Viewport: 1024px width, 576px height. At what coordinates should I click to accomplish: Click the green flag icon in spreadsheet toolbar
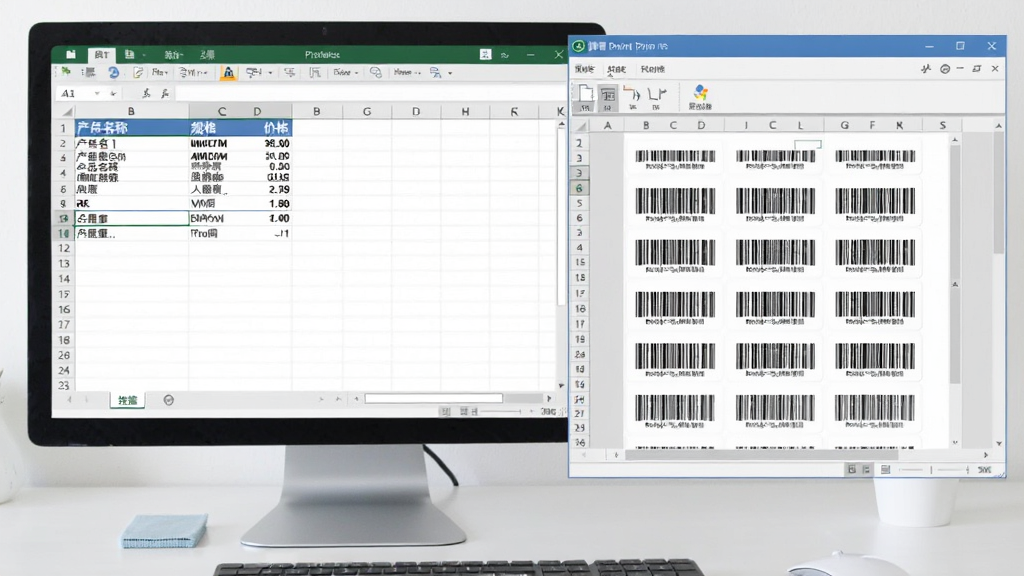tap(66, 72)
